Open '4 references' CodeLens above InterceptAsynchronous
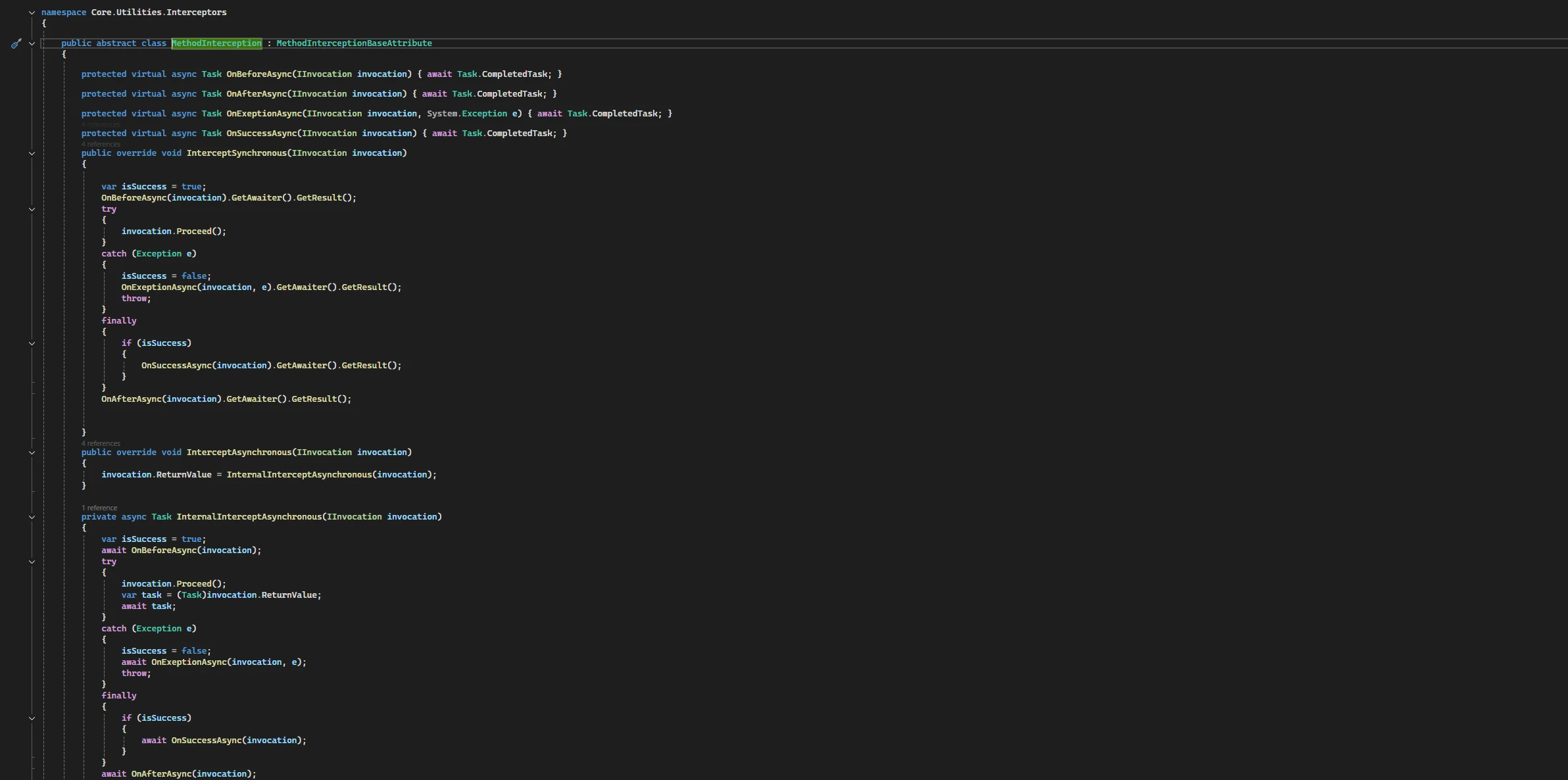The width and height of the screenshot is (1568, 780). 101,443
